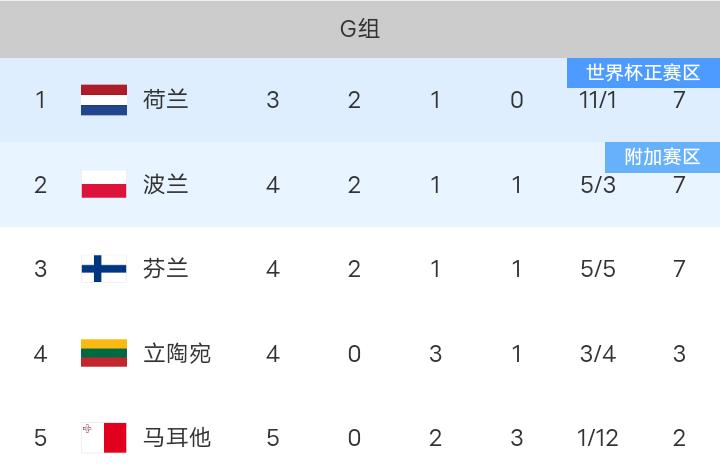The width and height of the screenshot is (720, 476).
Task: Click Malta's points value 2
Action: [x=679, y=438]
